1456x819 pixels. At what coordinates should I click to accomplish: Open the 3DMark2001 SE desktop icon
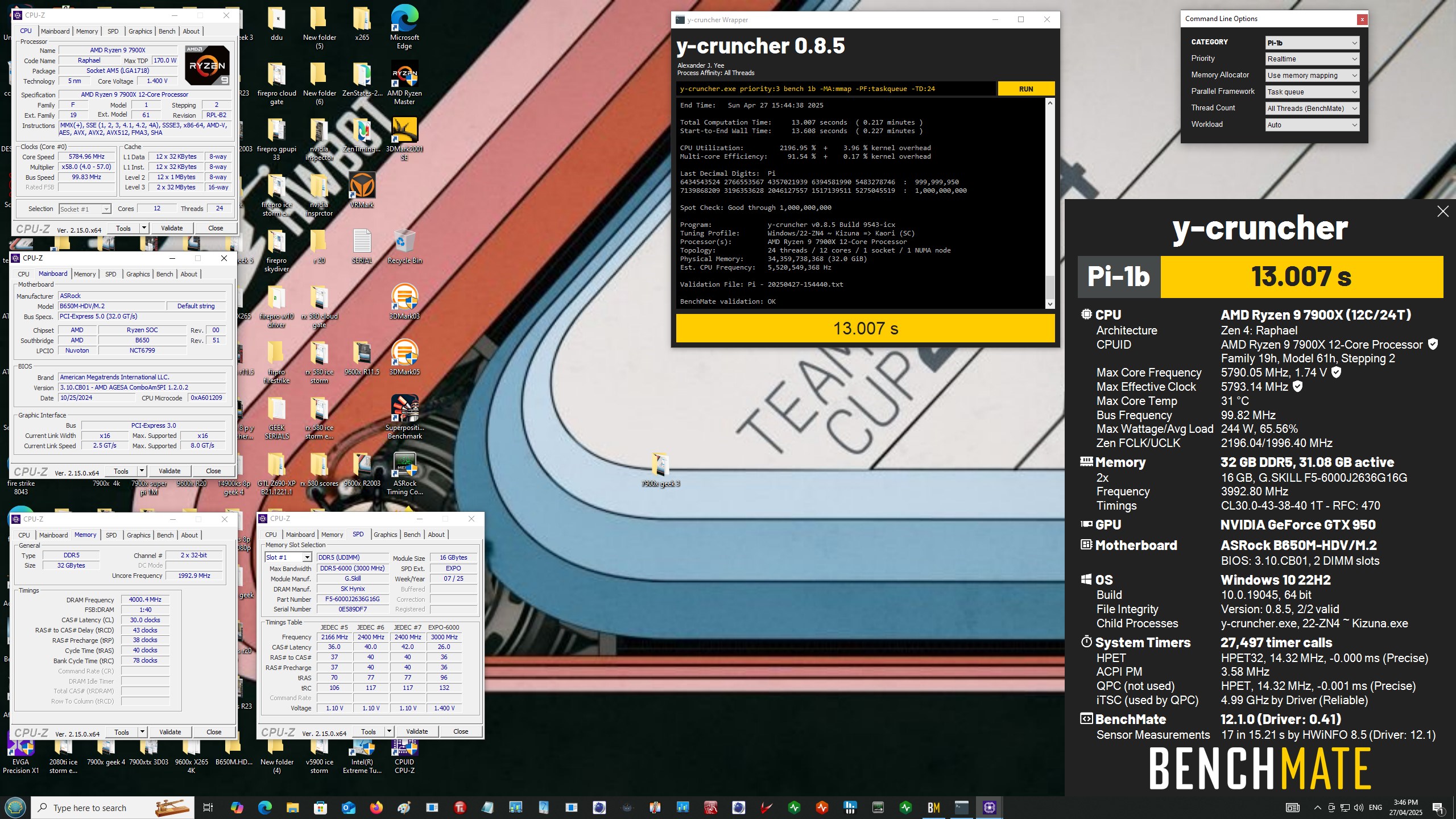(404, 139)
